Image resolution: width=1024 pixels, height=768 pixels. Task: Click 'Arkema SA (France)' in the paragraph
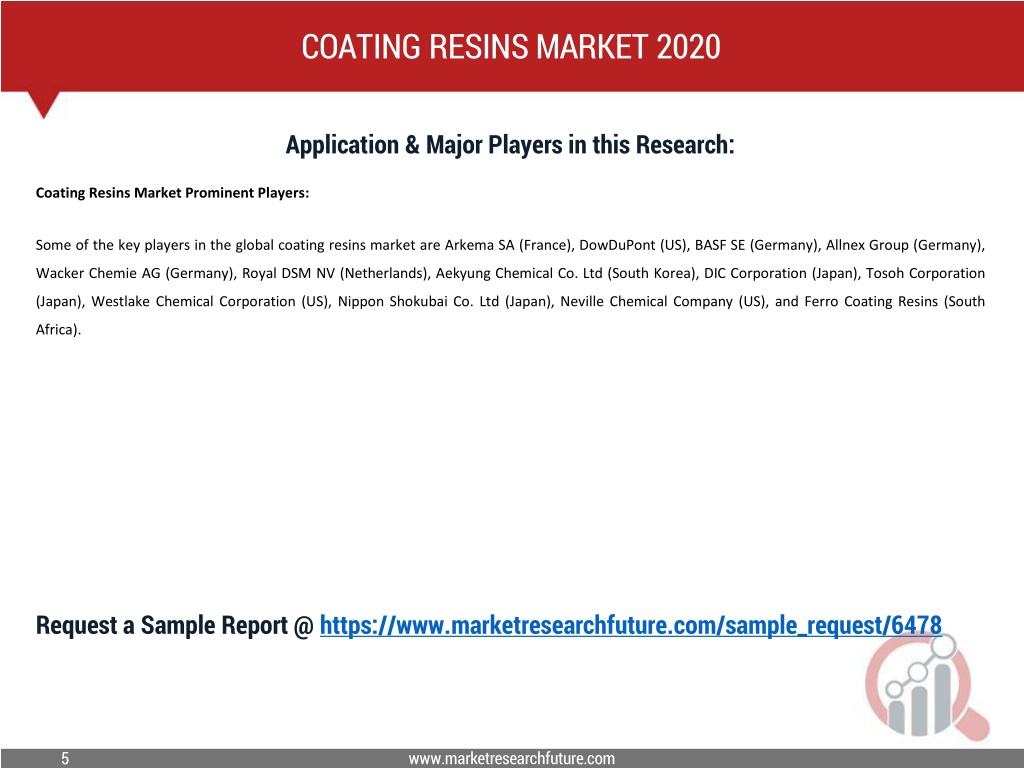click(x=508, y=246)
